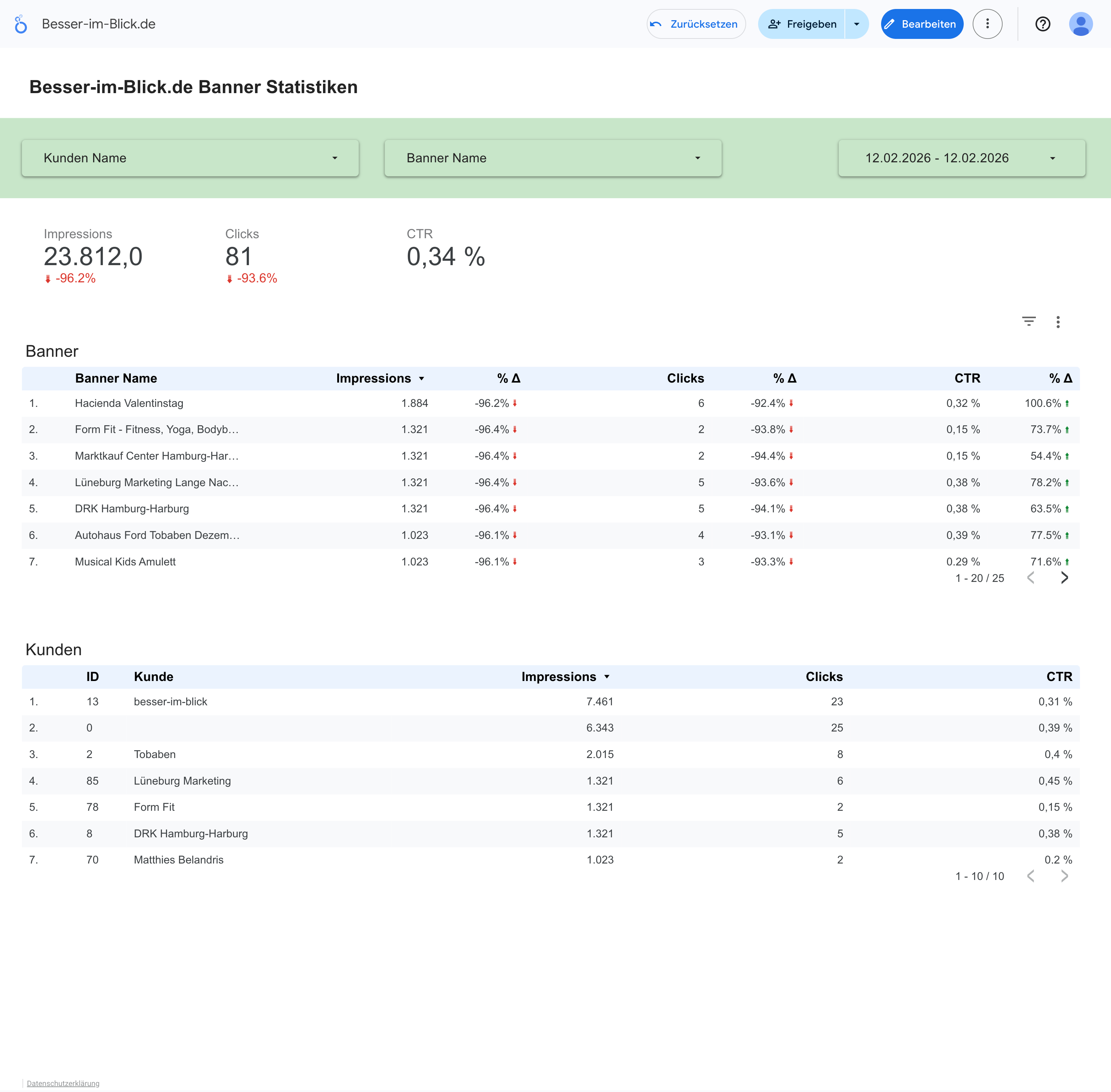Open the header three-dot options menu
1111x1092 pixels.
click(x=987, y=24)
